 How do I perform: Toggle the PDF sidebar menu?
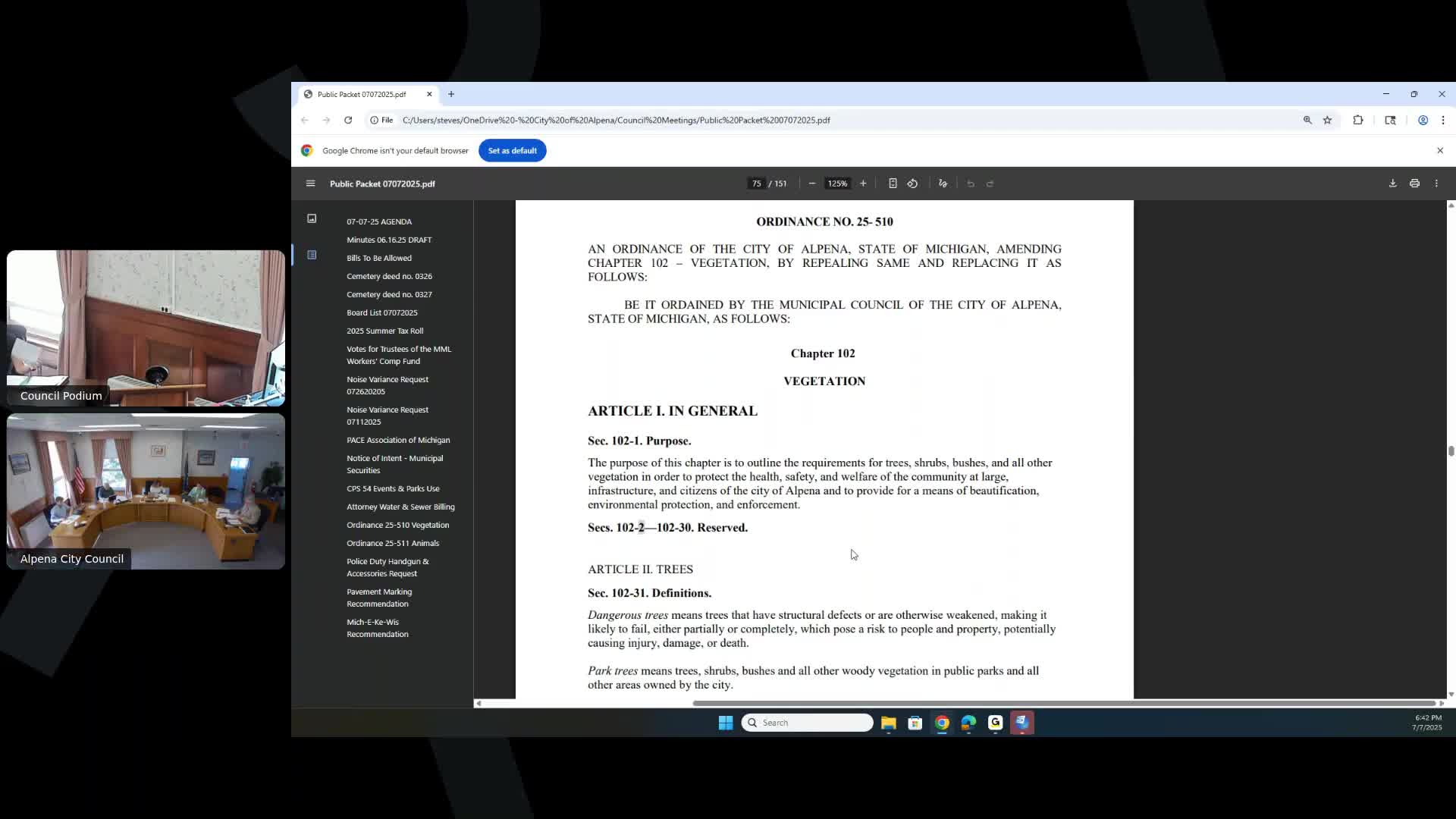pos(310,184)
